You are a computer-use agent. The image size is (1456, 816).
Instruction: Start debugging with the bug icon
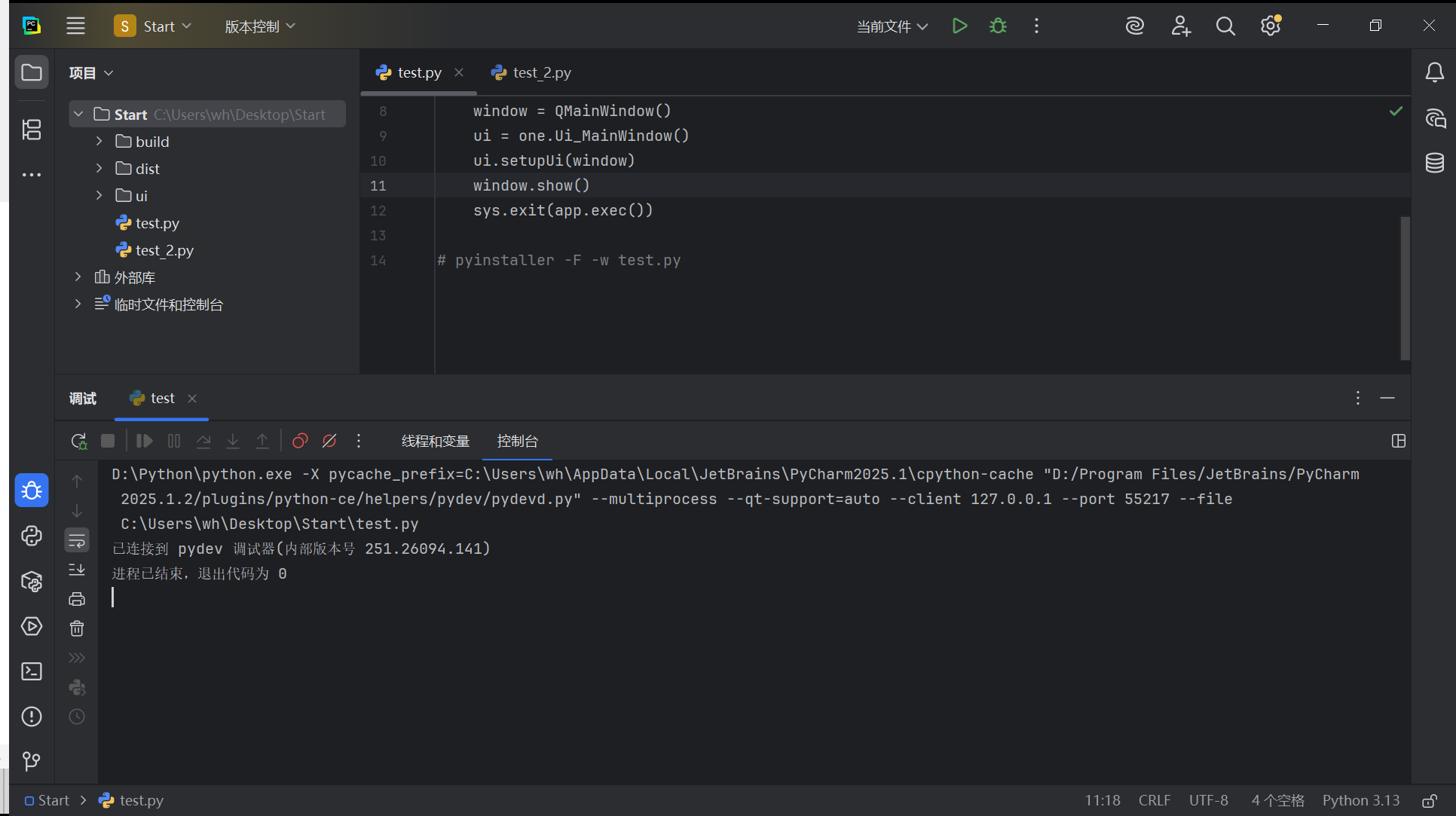pyautogui.click(x=998, y=26)
